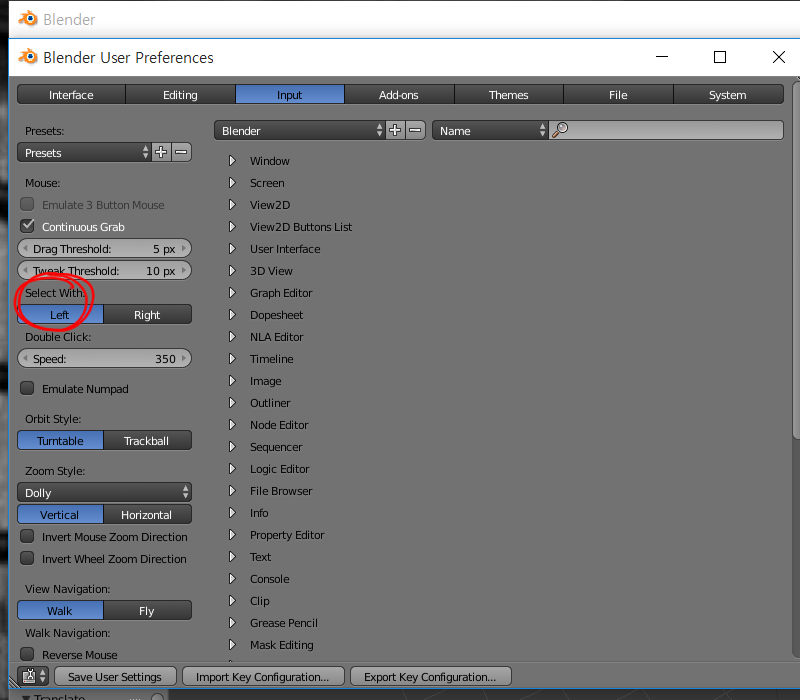Choose Trackball orbit style
800x700 pixels.
point(147,440)
